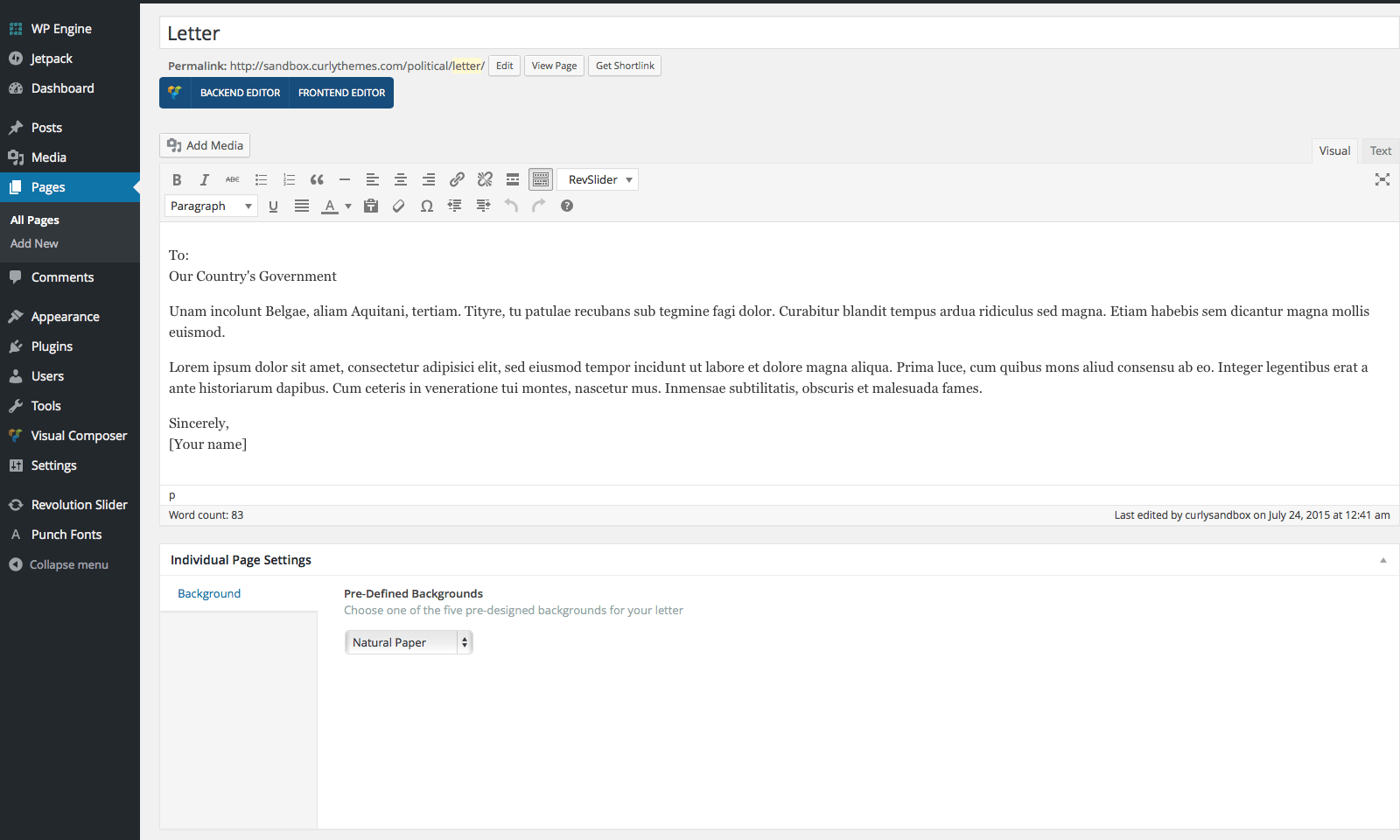This screenshot has width=1400, height=840.
Task: Undo the last edit
Action: pyautogui.click(x=511, y=206)
